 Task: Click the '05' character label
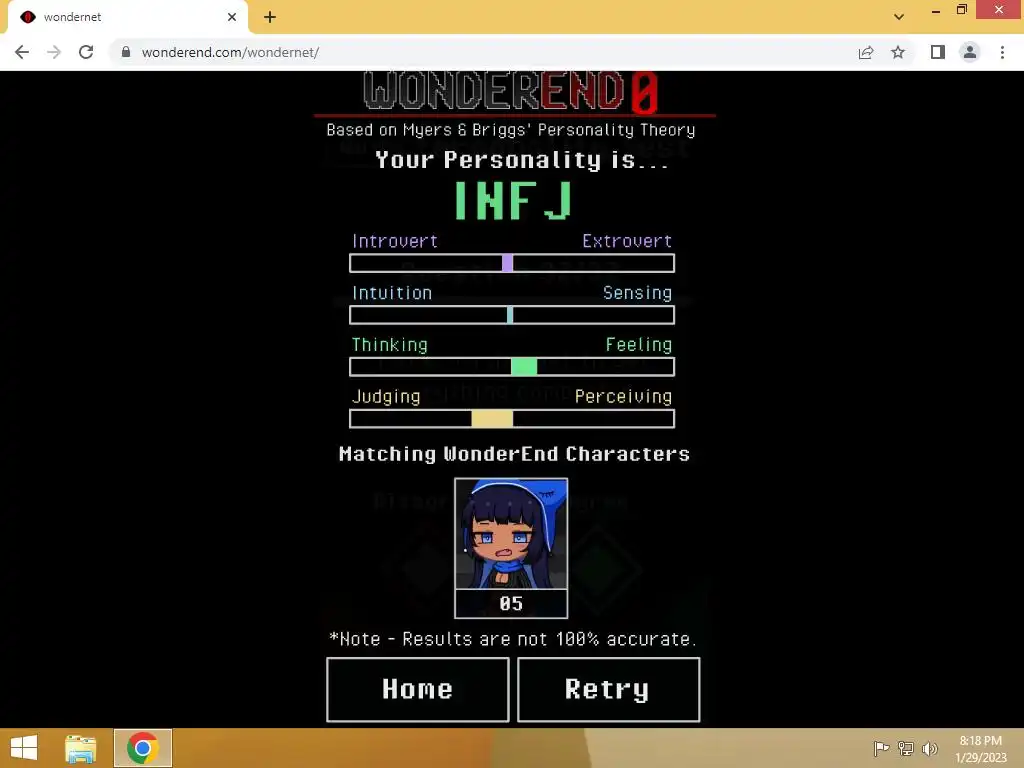(511, 603)
